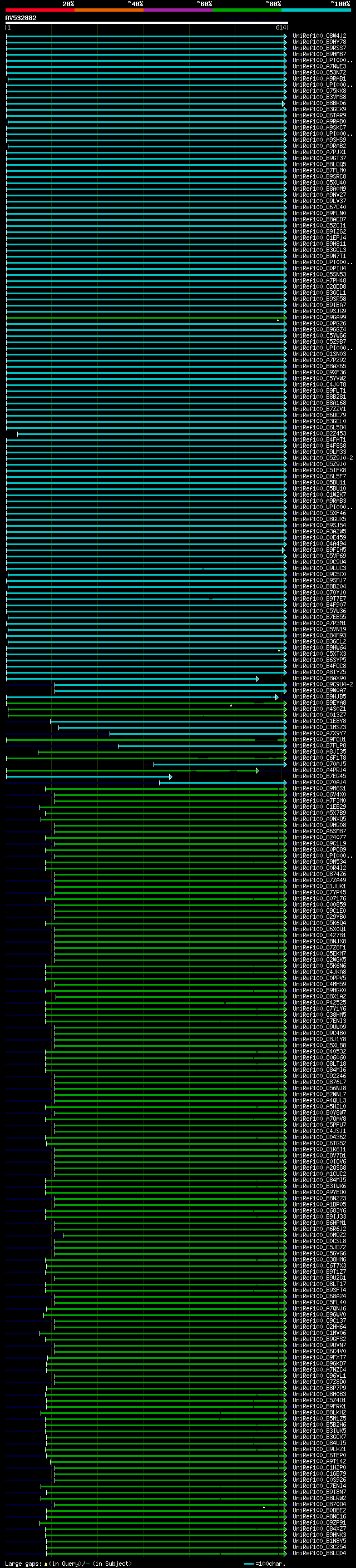
Task: Select the UniRef100_C6TEP0 label
Action: (x=319, y=1456)
